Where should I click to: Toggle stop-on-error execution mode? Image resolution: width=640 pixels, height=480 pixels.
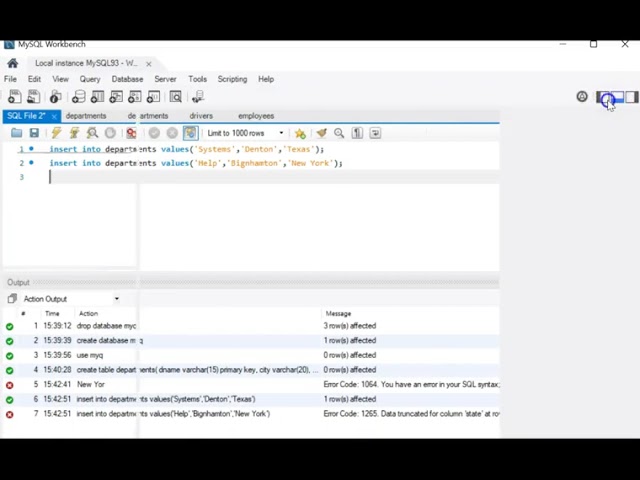pos(131,133)
